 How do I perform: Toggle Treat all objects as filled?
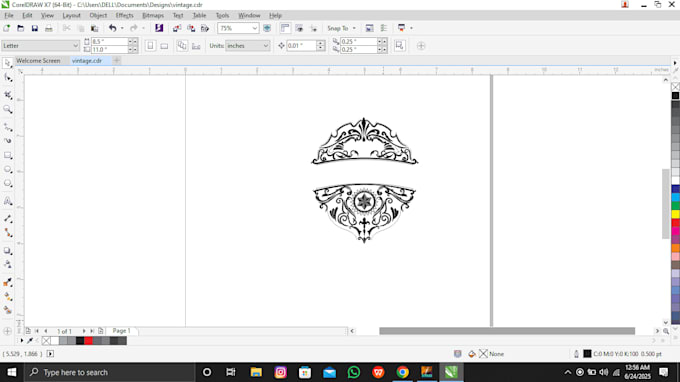click(x=399, y=46)
